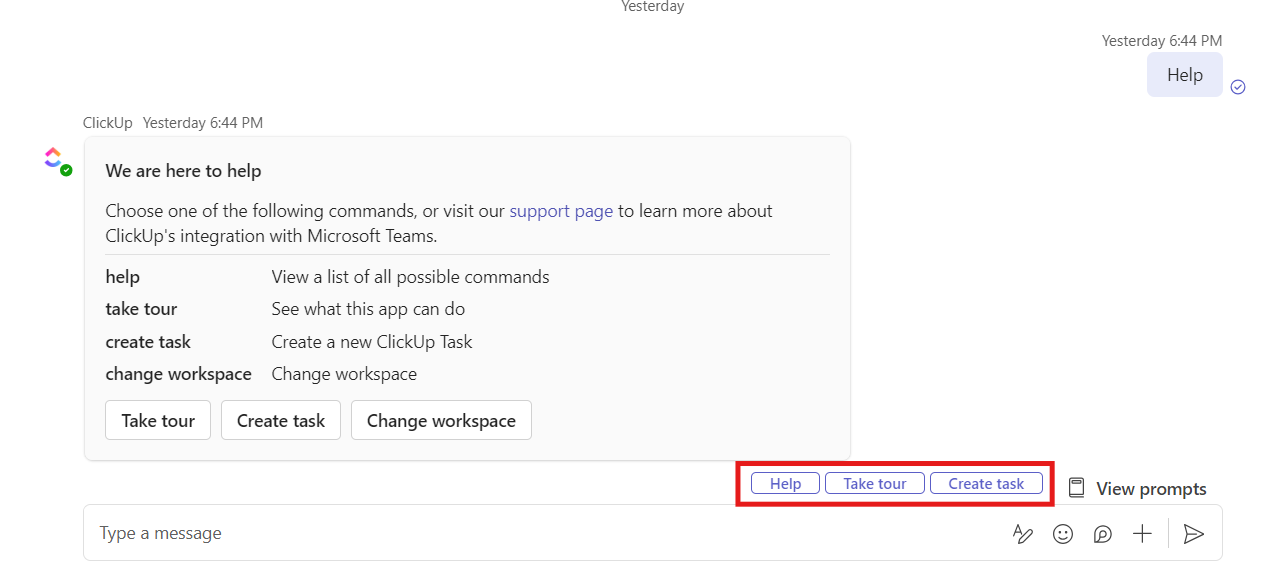This screenshot has width=1267, height=587.
Task: Click the sent checkmark status icon
Action: pos(1238,87)
